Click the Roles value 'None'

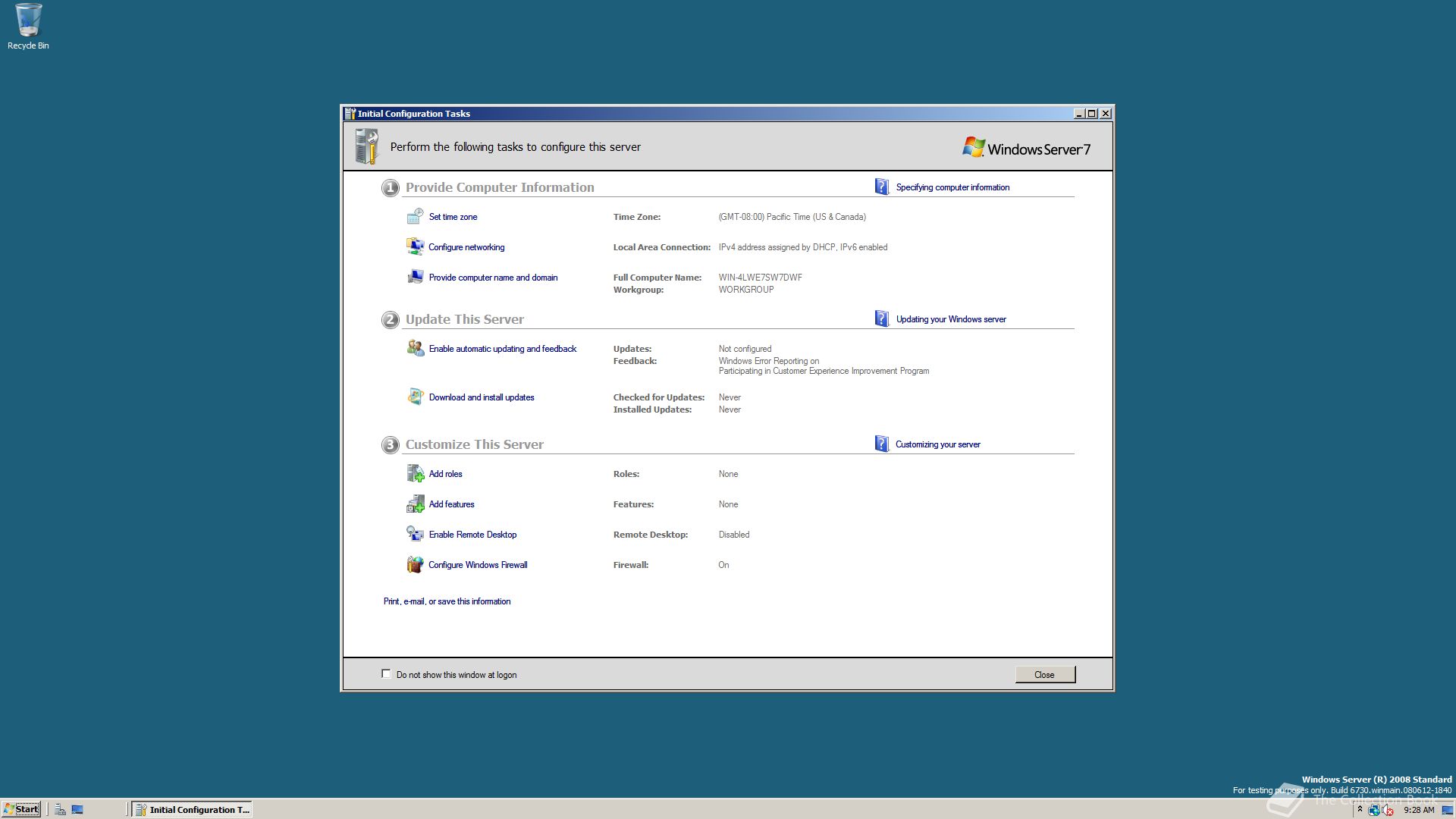pos(728,474)
